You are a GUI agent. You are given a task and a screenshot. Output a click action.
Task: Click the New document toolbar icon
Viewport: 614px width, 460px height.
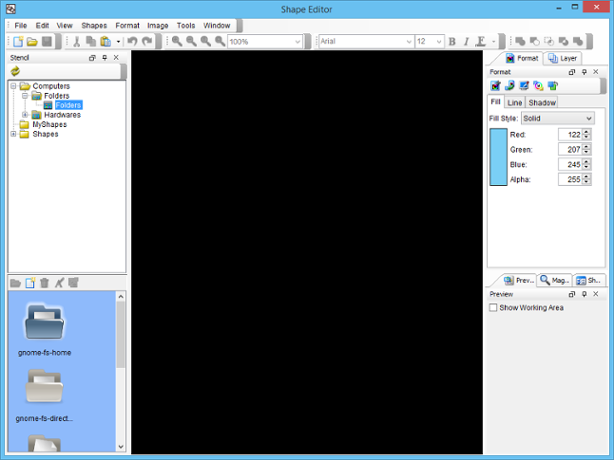(x=18, y=41)
